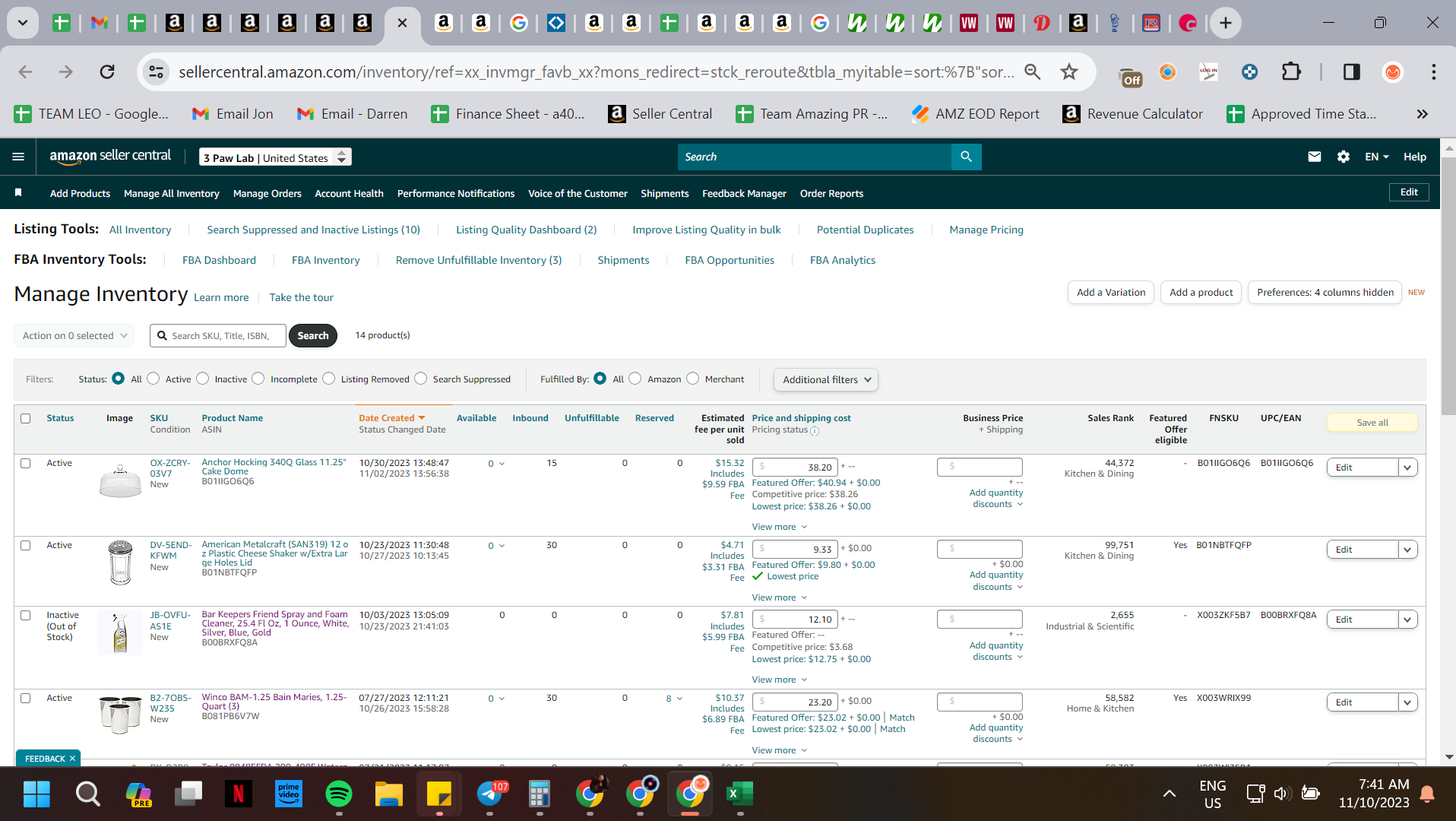1456x821 pixels.
Task: Select the Winco Bain Maries row checkbox
Action: click(x=26, y=698)
